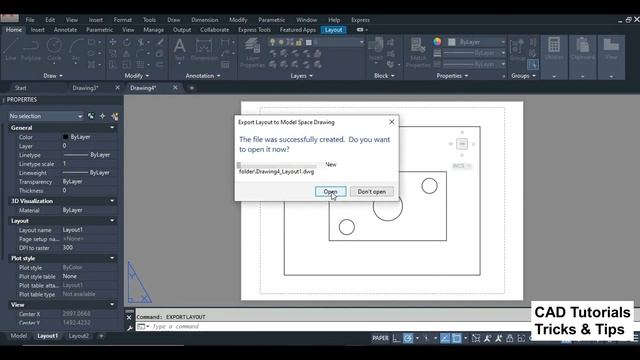Viewport: 640px width, 360px height.
Task: Open Layer Properties manager
Action: tap(252, 52)
